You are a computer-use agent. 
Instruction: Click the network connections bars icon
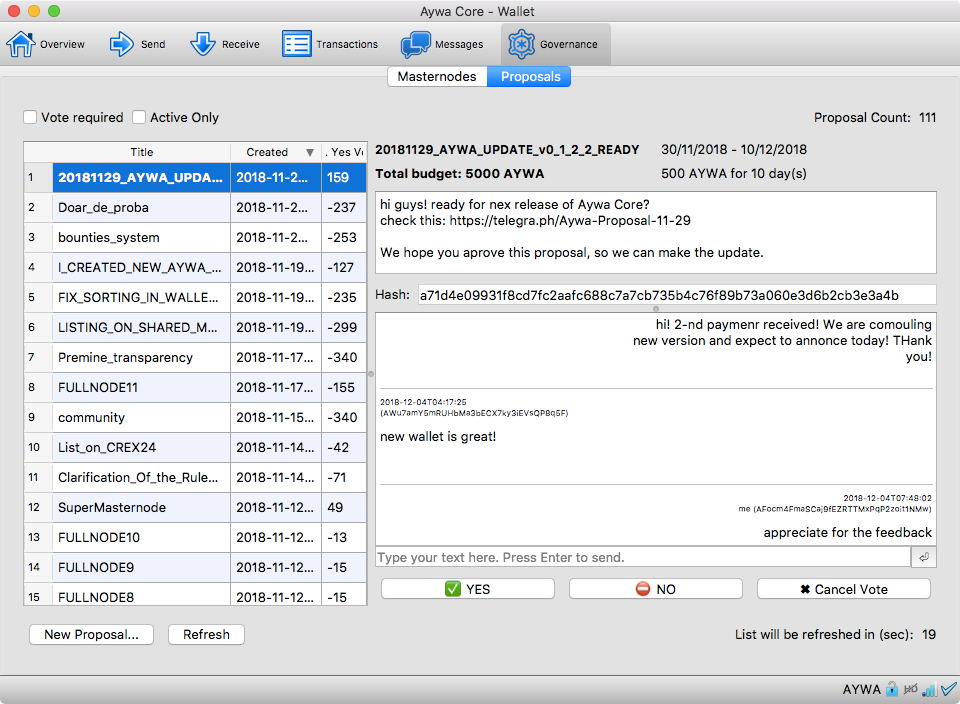click(x=929, y=690)
